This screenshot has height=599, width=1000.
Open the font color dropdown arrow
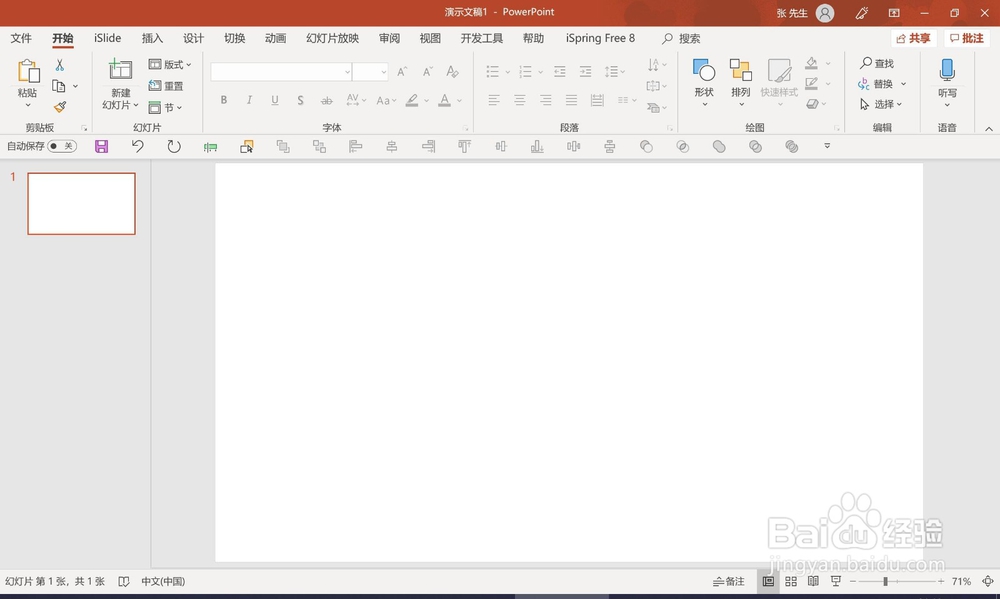[x=459, y=100]
